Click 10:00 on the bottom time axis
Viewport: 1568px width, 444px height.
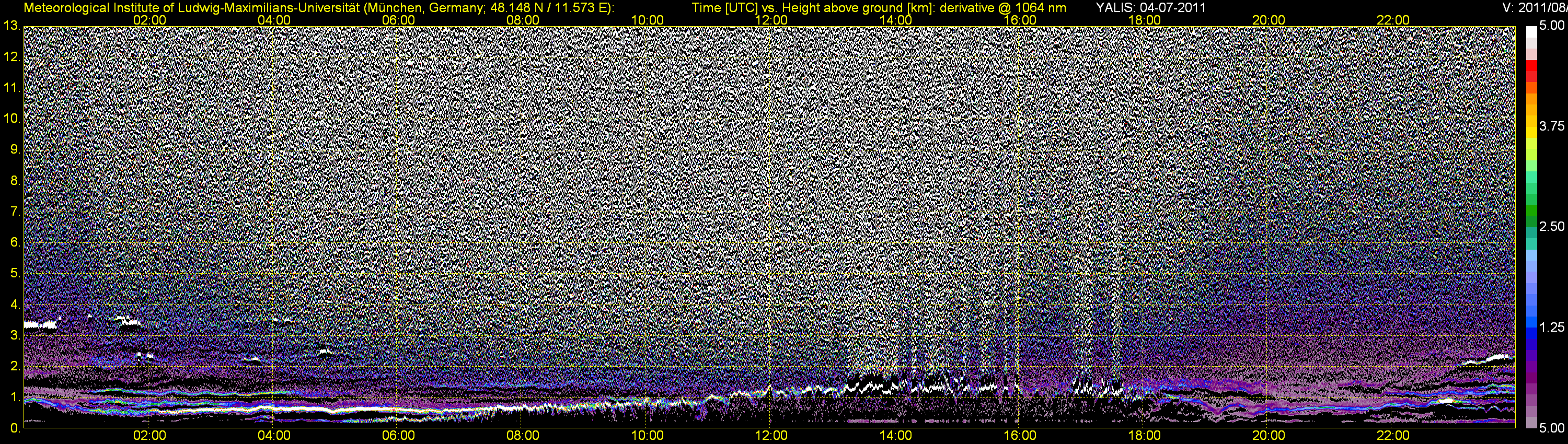[647, 436]
